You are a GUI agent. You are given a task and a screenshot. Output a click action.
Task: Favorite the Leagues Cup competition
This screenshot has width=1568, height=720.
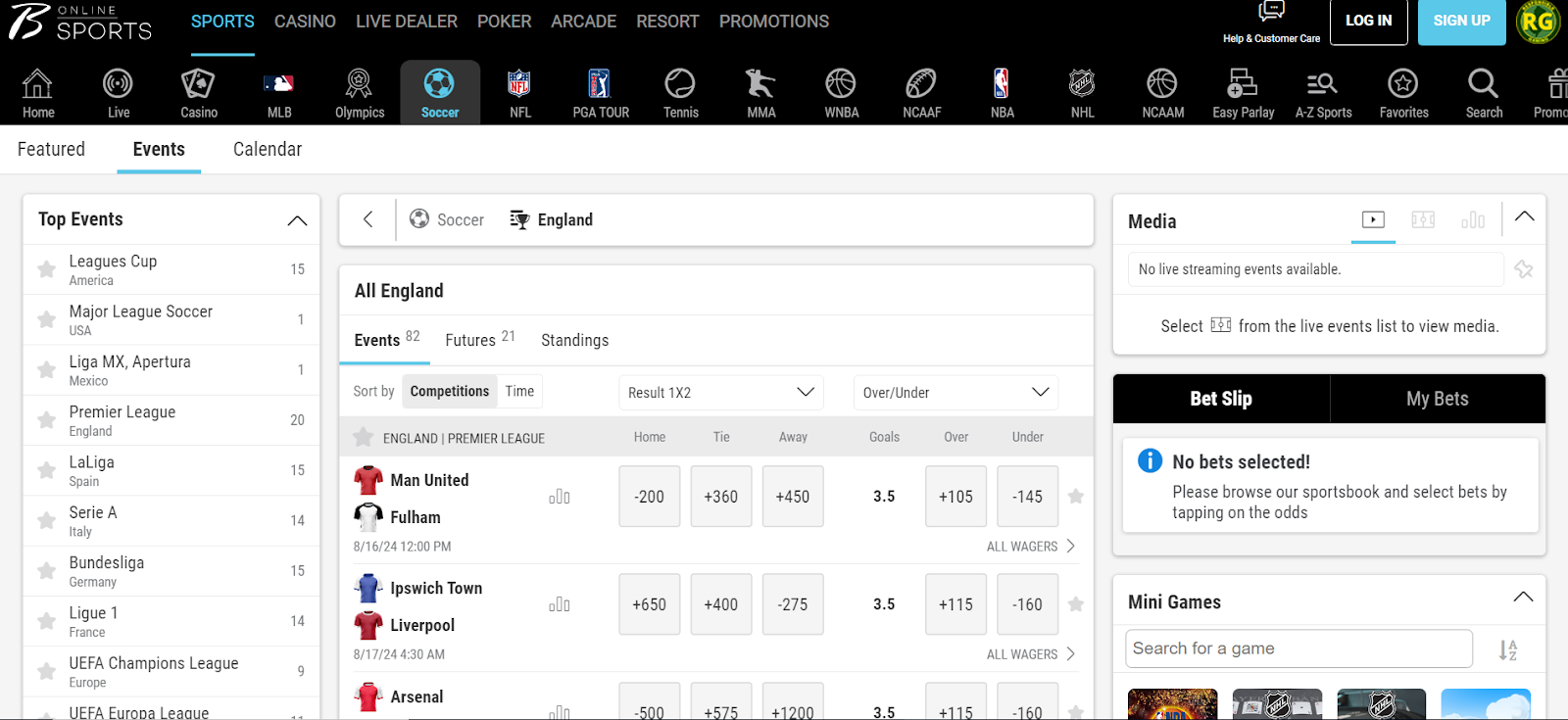(x=46, y=269)
